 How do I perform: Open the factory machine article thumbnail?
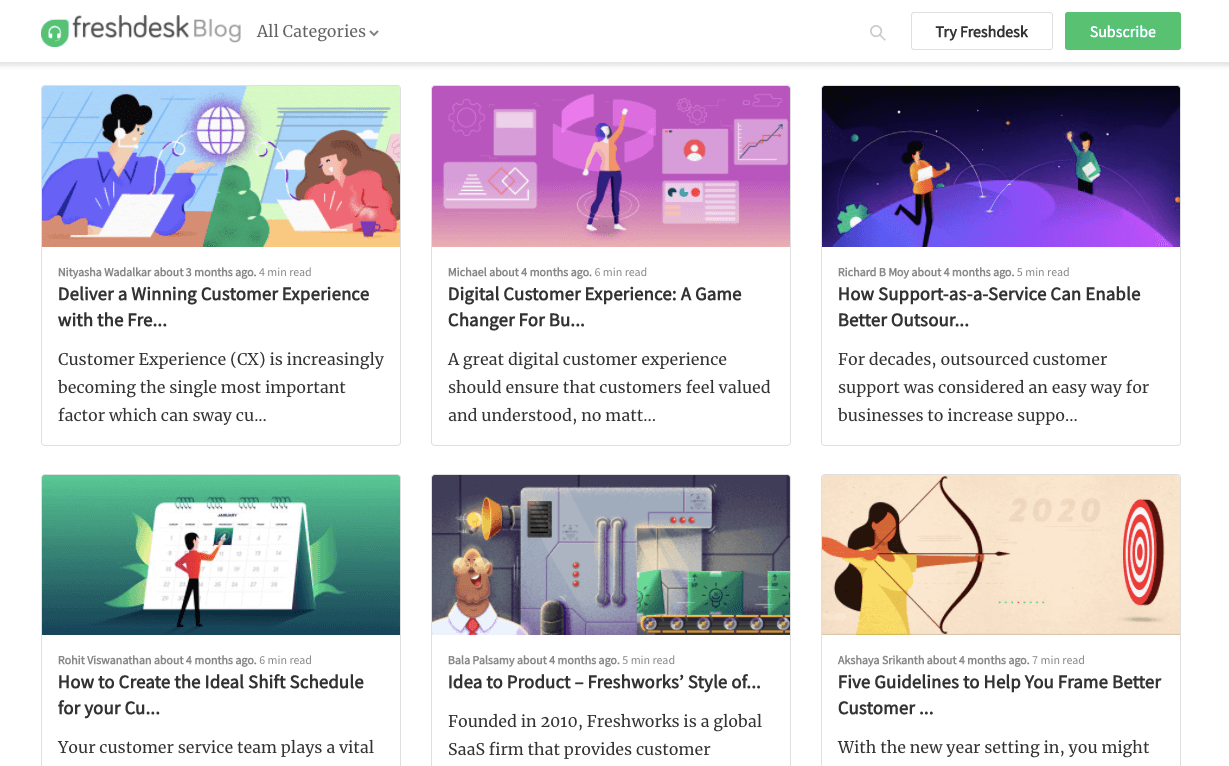pyautogui.click(x=611, y=555)
